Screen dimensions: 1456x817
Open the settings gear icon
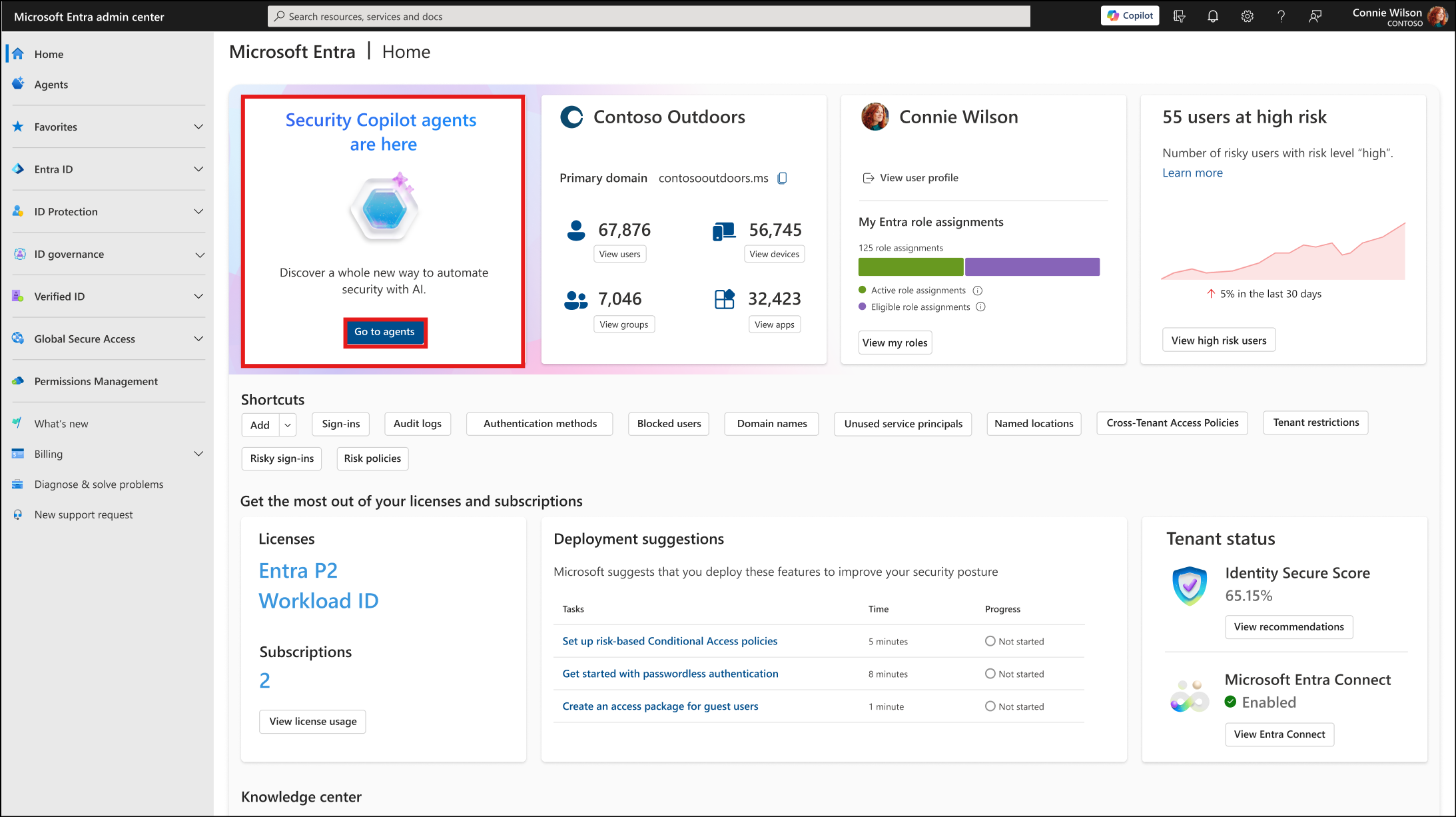point(1247,16)
